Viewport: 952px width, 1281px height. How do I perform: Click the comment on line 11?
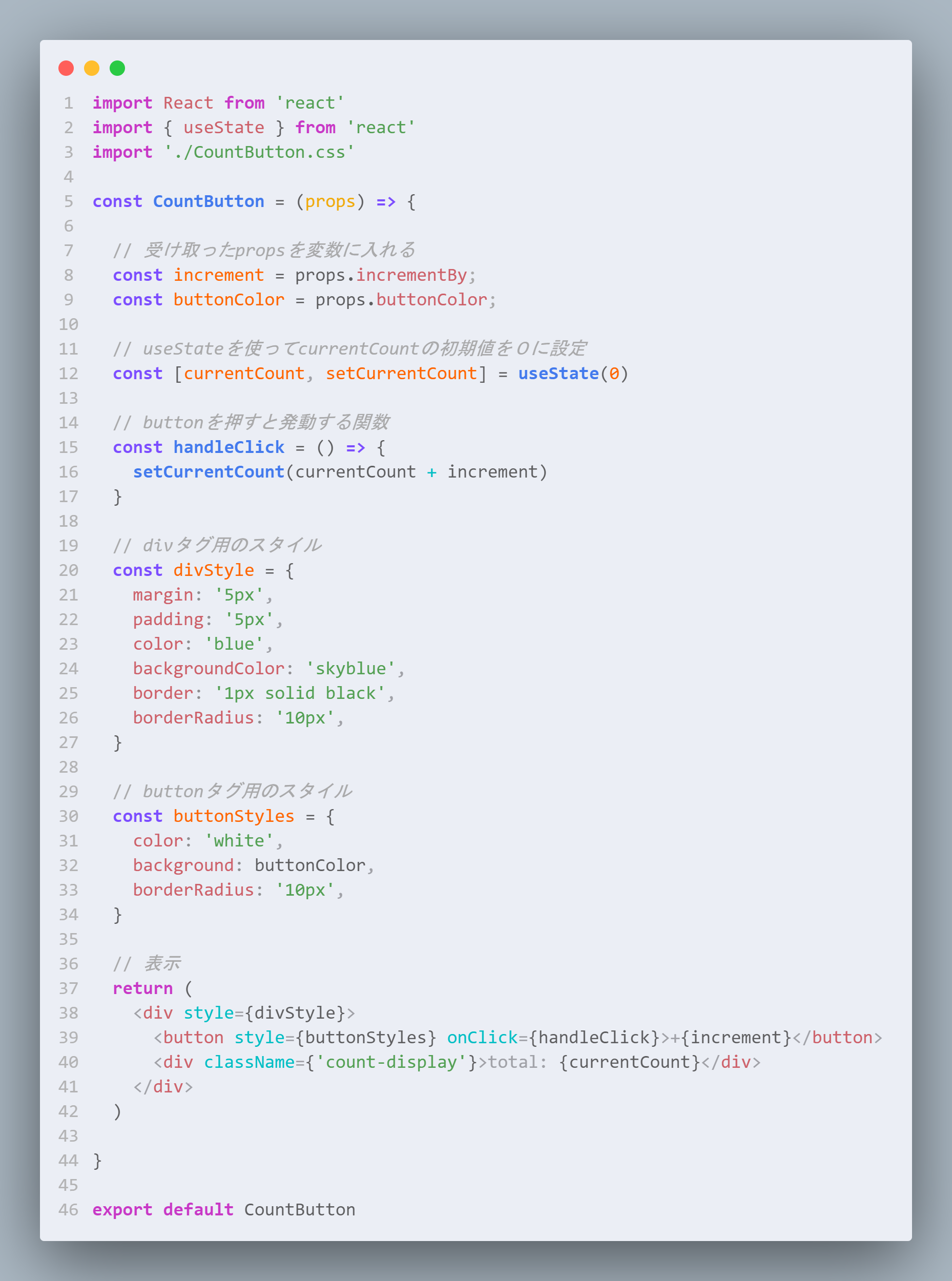click(350, 348)
